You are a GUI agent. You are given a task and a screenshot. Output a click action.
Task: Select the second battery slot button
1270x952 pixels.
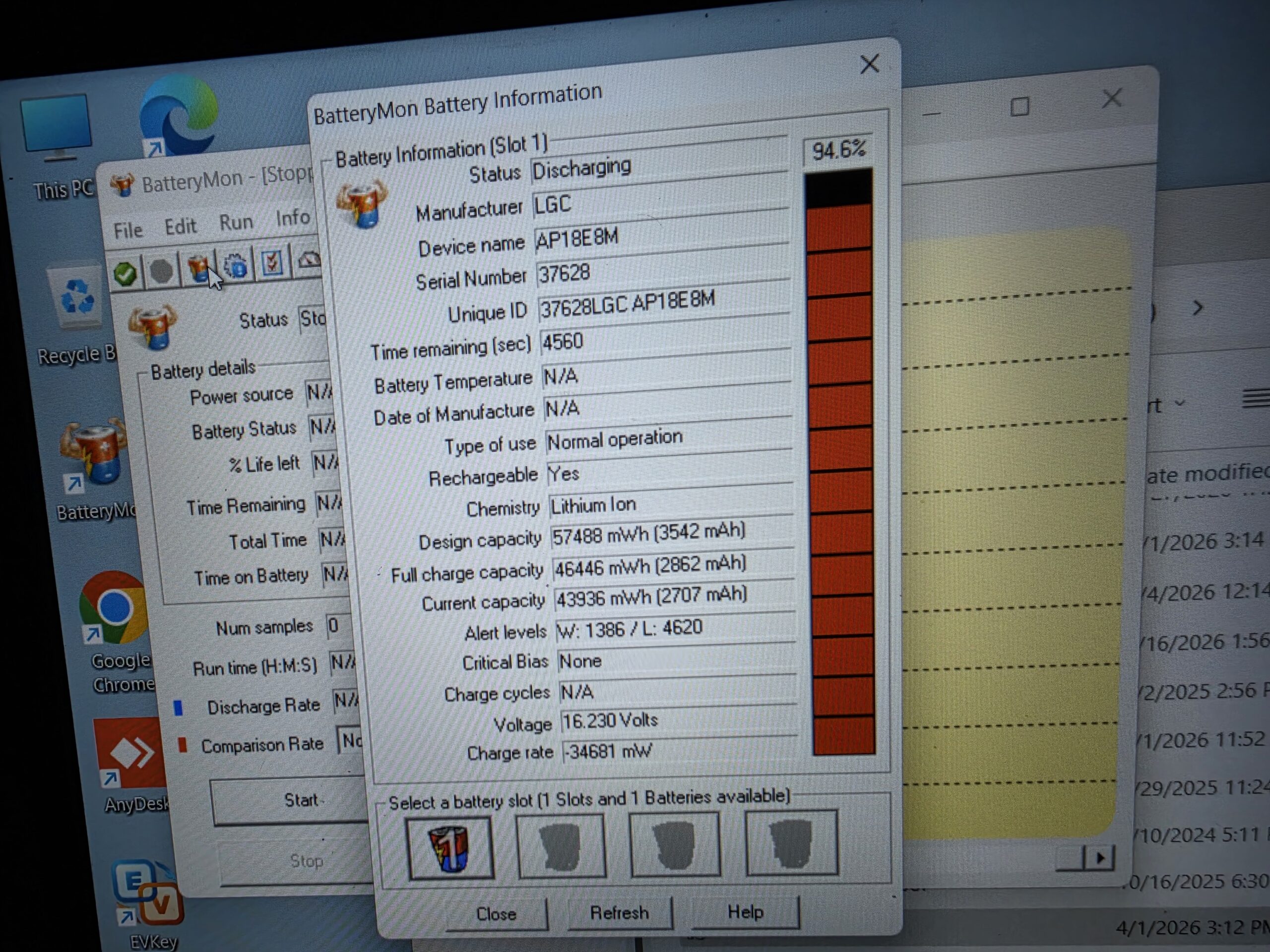coord(562,845)
